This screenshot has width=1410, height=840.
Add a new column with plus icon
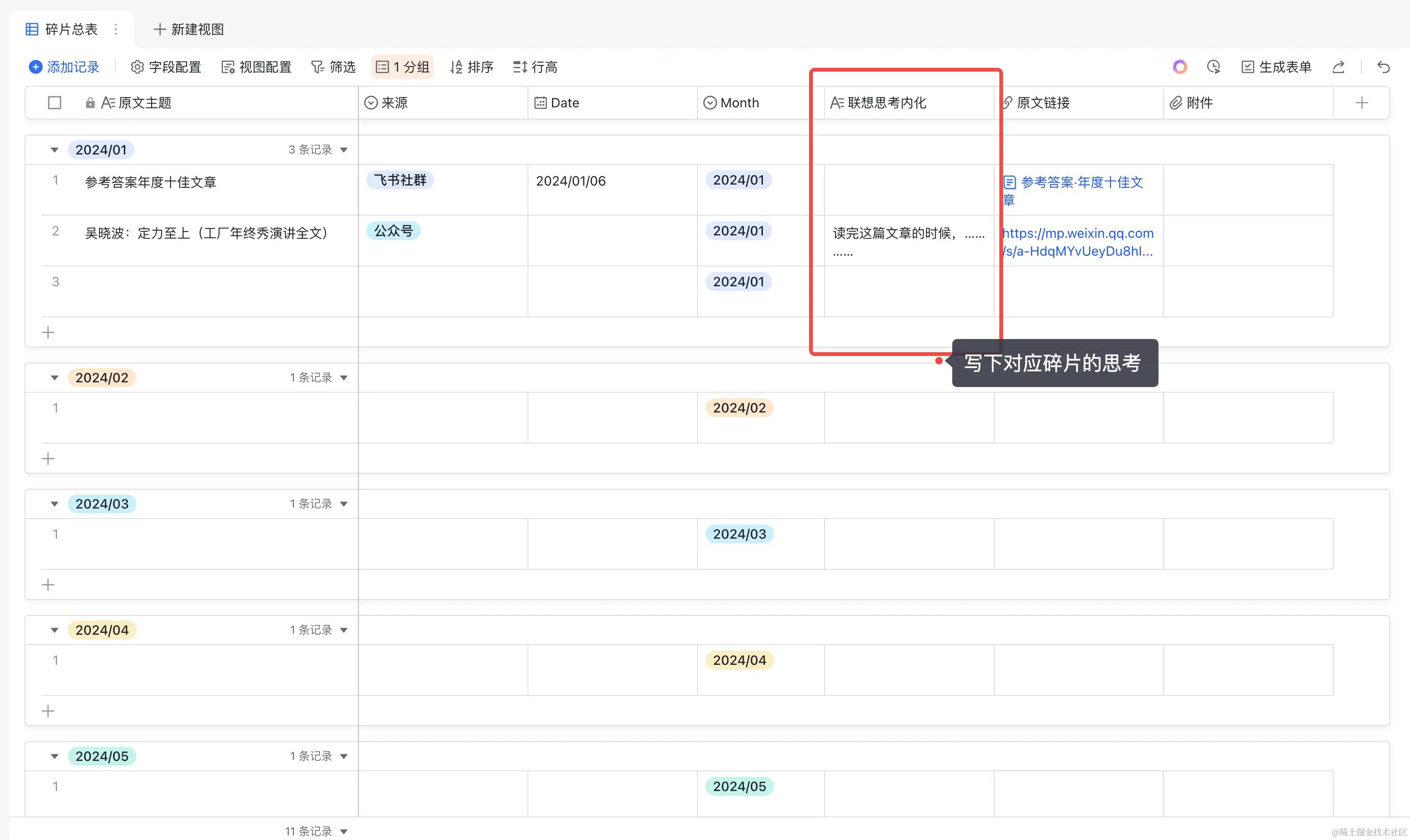[1361, 103]
